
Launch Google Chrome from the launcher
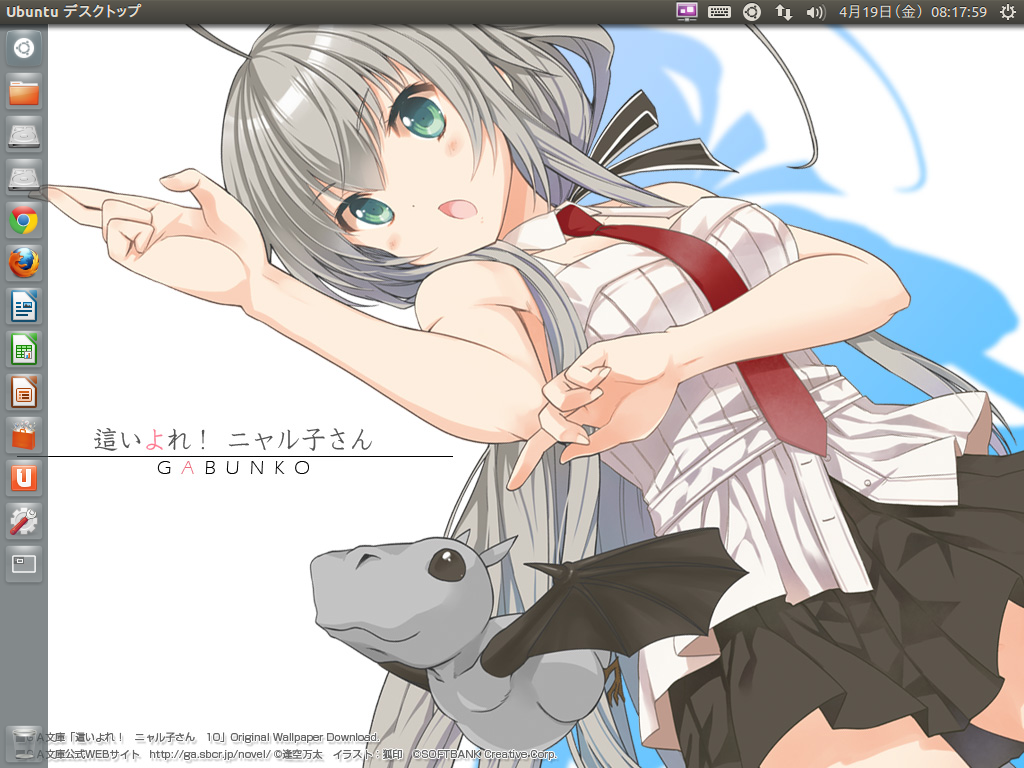click(24, 221)
